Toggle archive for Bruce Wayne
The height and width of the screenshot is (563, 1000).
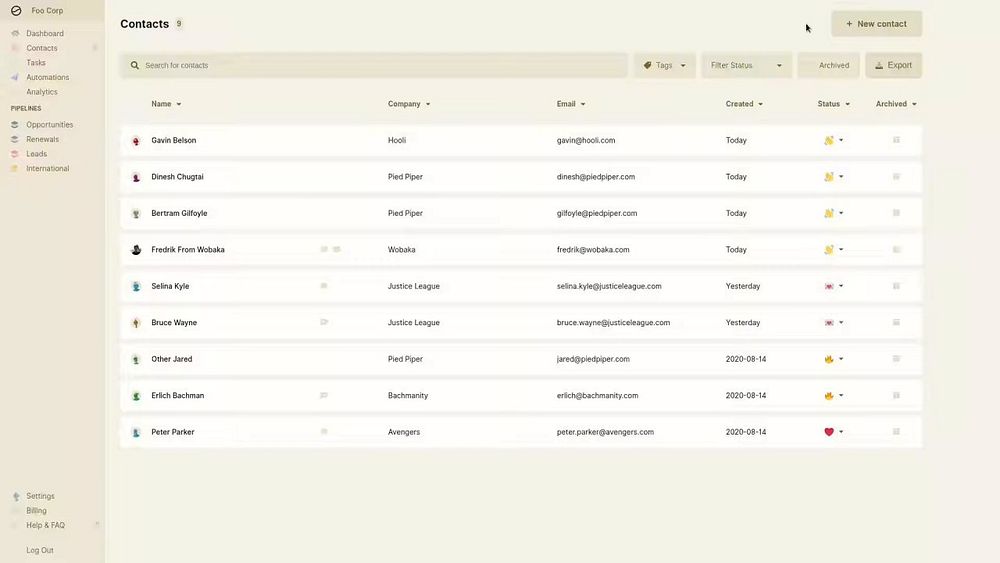(x=896, y=322)
